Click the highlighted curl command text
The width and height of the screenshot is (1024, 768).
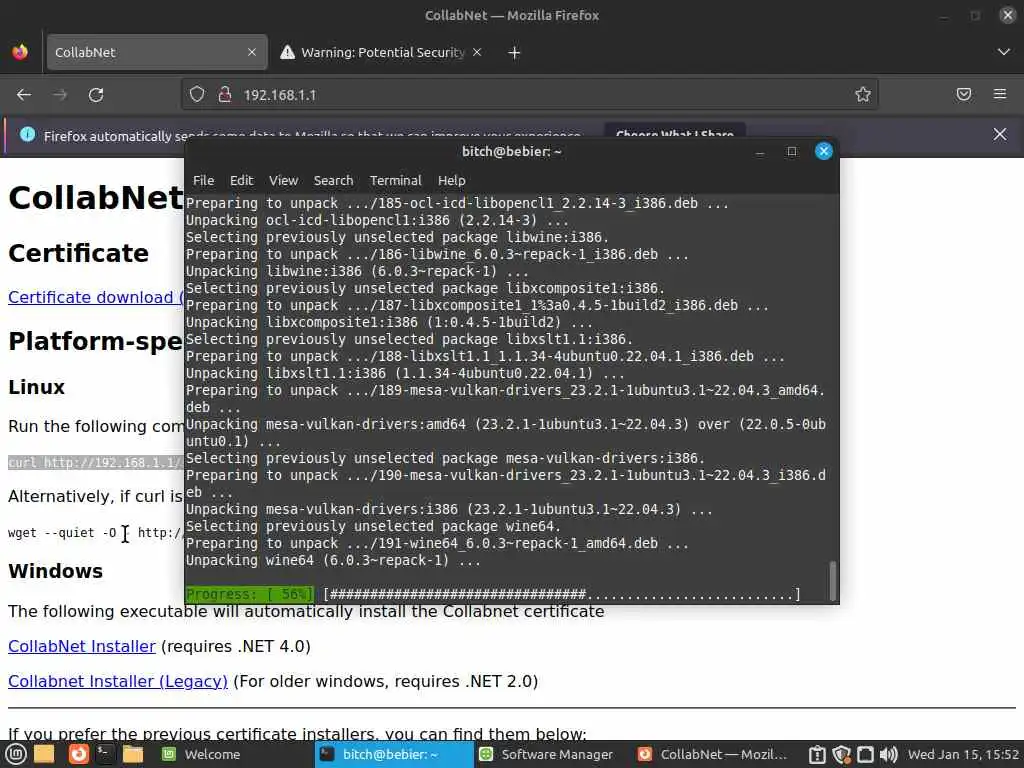96,462
